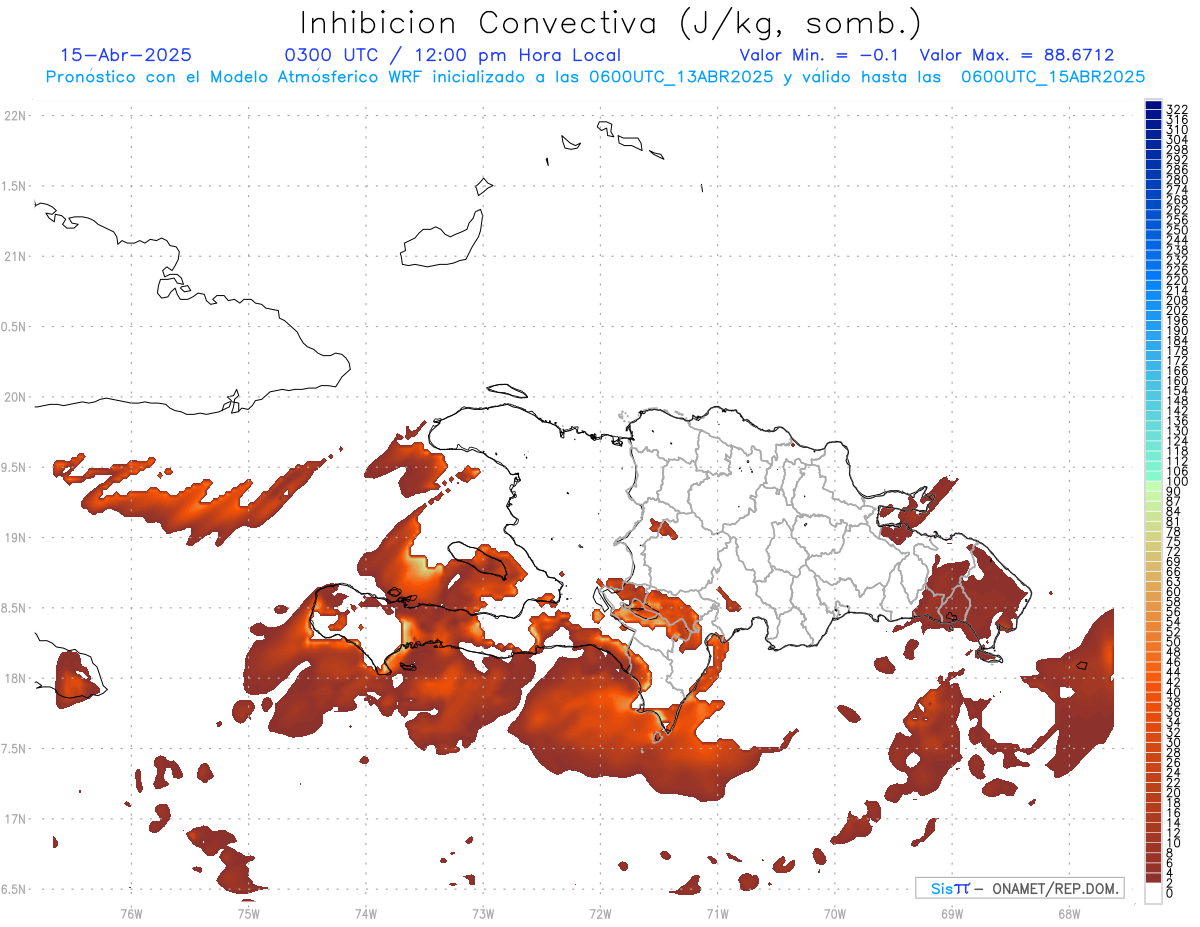This screenshot has height=927, width=1200.
Task: Select the date "15-Abr-2025"
Action: coord(126,55)
